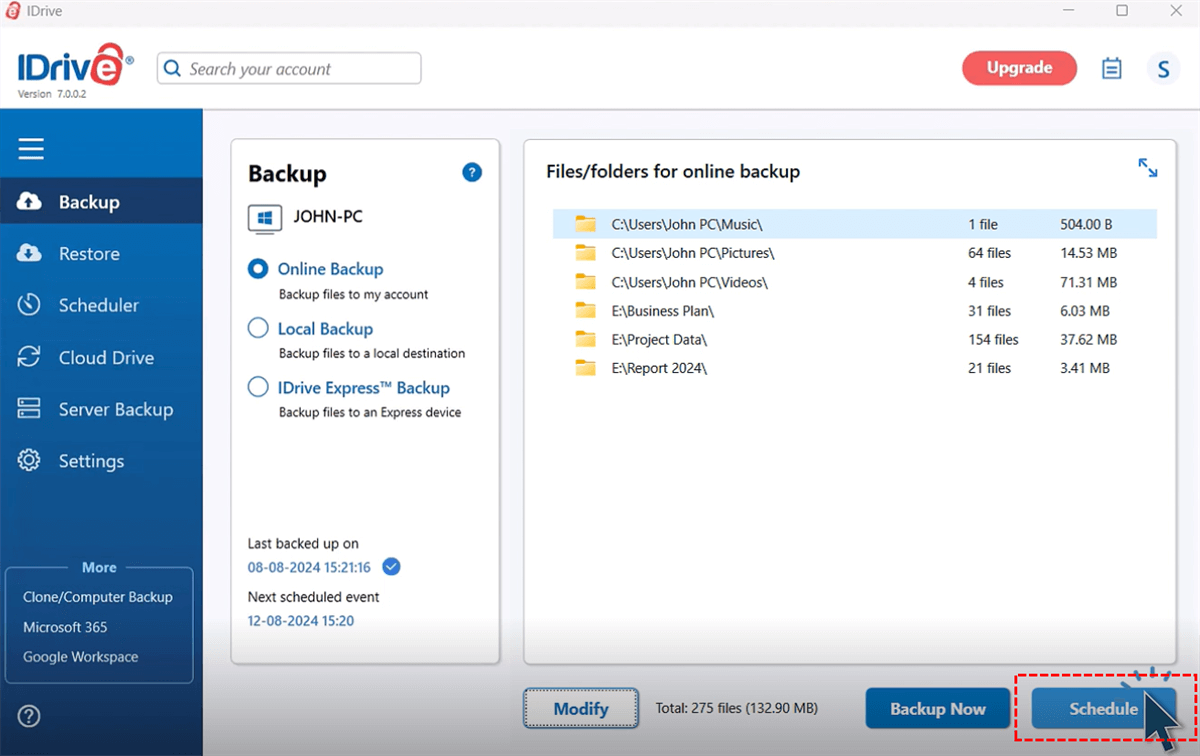Select the E:\Project Data\ folder row
Image resolution: width=1200 pixels, height=756 pixels.
click(x=660, y=340)
